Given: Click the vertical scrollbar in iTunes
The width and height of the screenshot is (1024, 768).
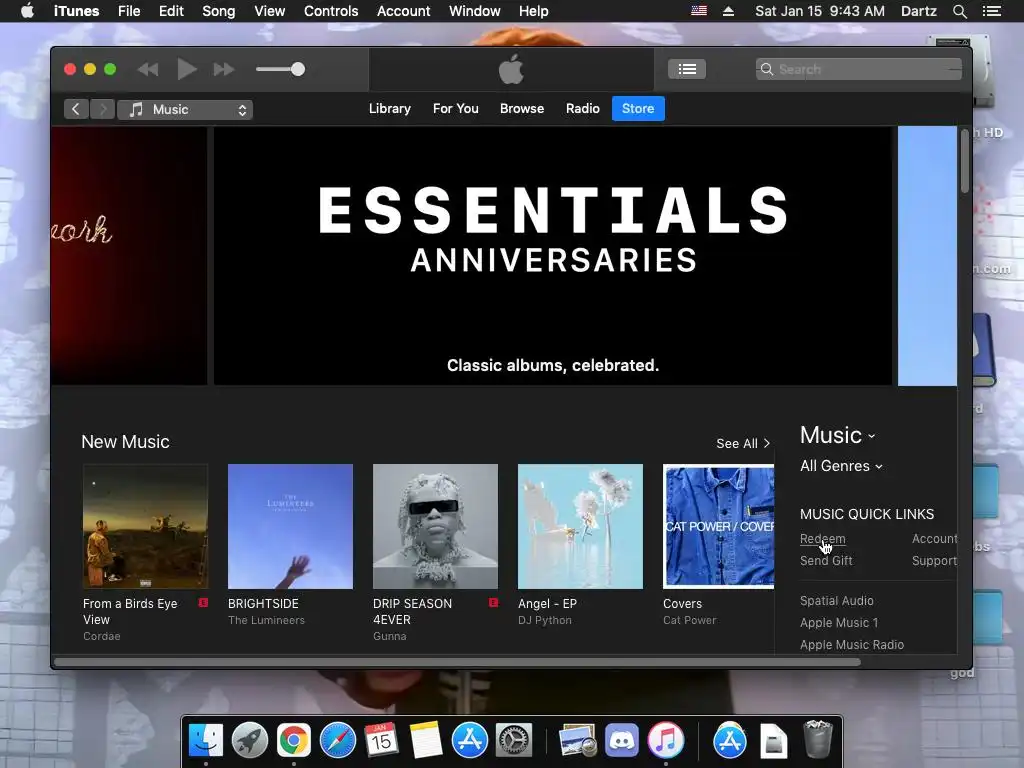Looking at the screenshot, I should 965,161.
